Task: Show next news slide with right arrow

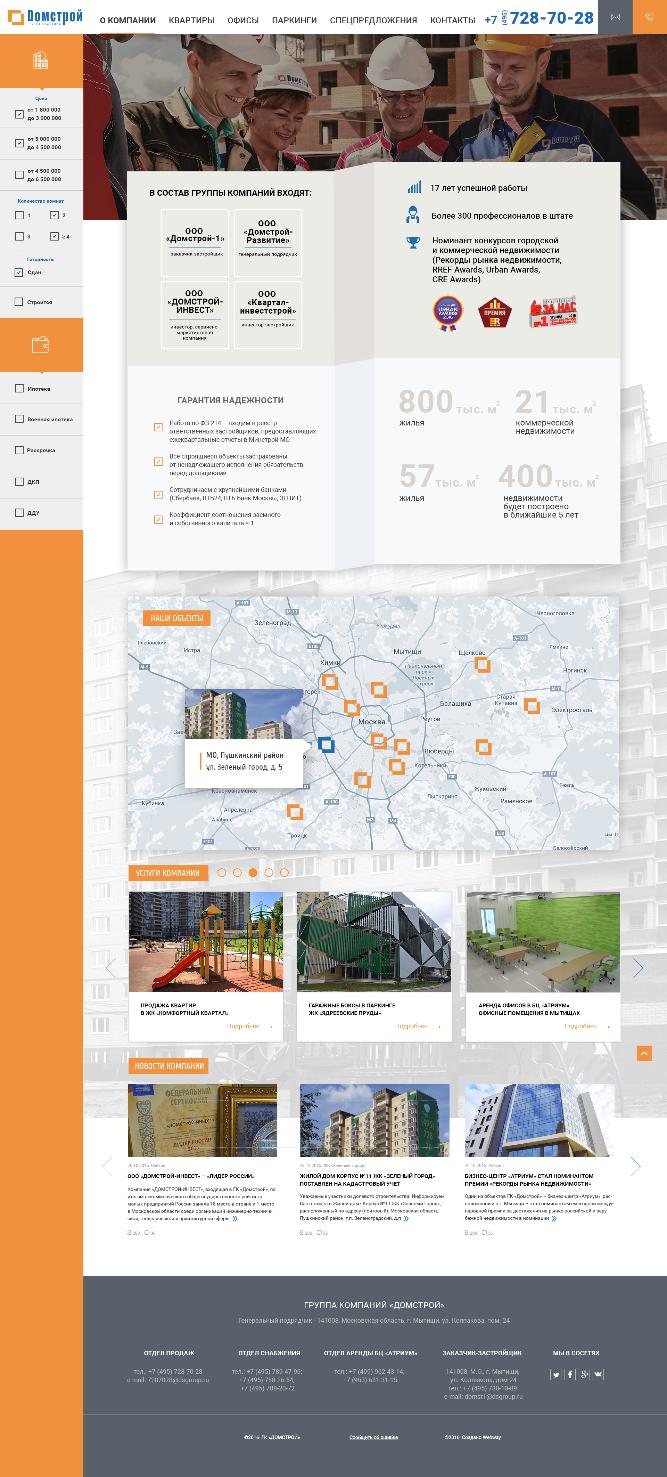Action: click(x=635, y=1166)
